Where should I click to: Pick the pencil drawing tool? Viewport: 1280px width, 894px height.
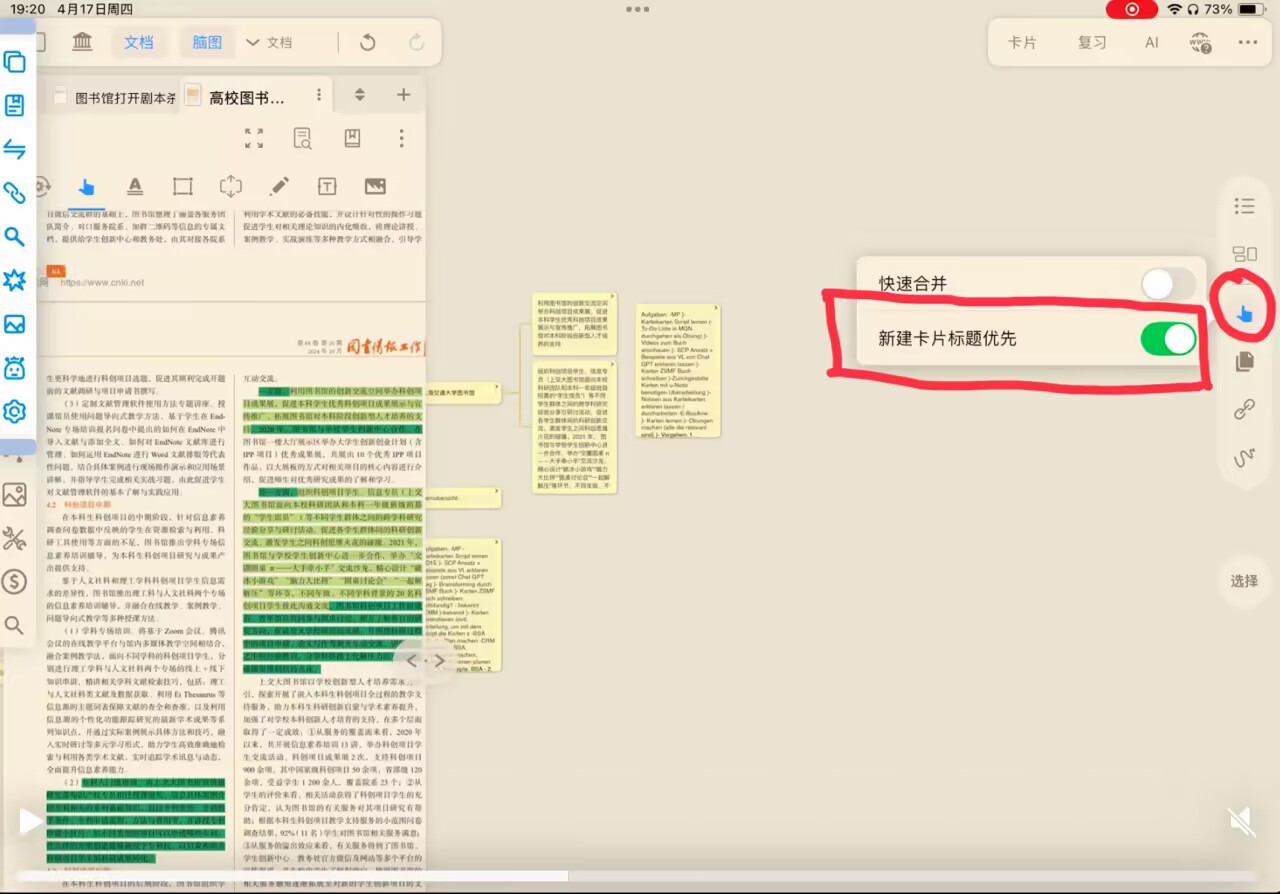click(x=279, y=186)
